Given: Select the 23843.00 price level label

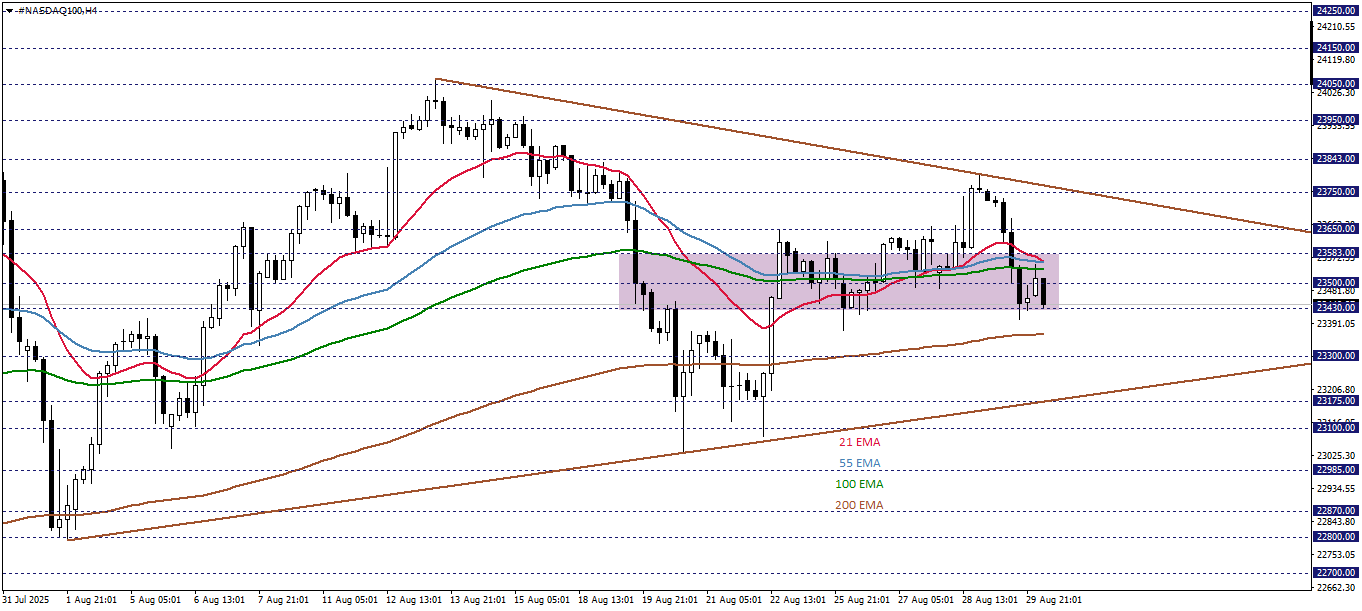Looking at the screenshot, I should [1336, 158].
